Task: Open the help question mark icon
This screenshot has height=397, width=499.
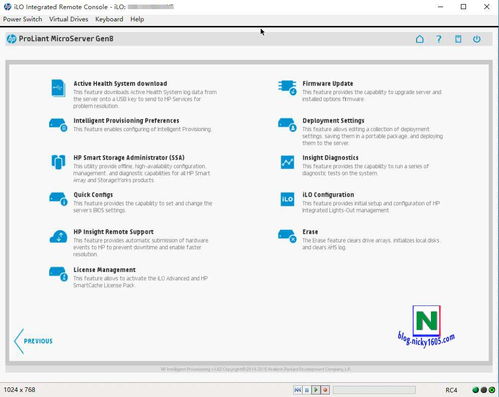Action: point(439,39)
